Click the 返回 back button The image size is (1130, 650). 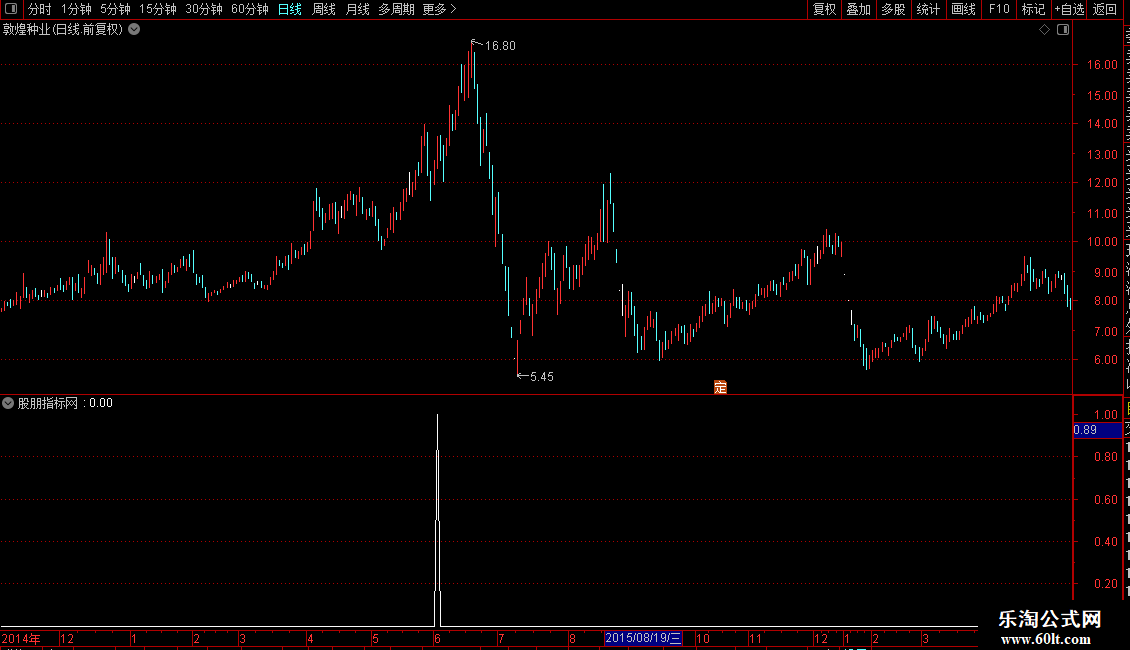click(x=1104, y=9)
